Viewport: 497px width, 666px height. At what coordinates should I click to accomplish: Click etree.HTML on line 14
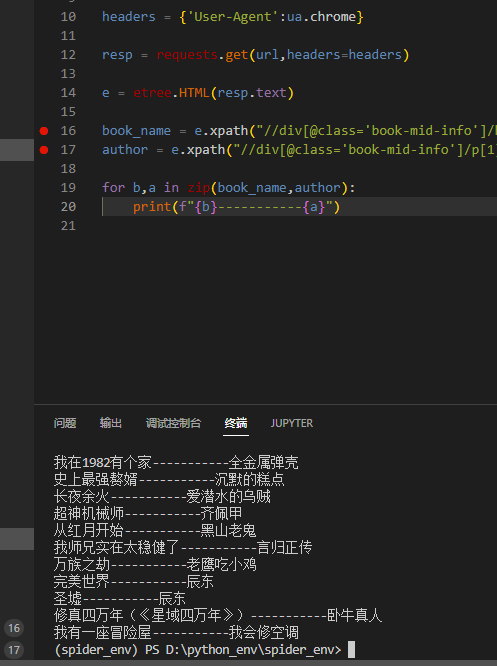coord(171,93)
